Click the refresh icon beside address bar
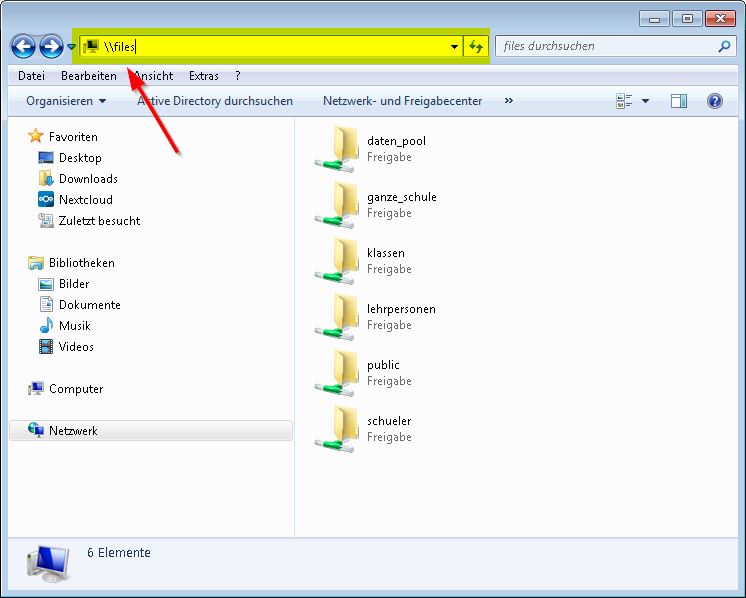Viewport: 746px width, 598px height. [476, 46]
